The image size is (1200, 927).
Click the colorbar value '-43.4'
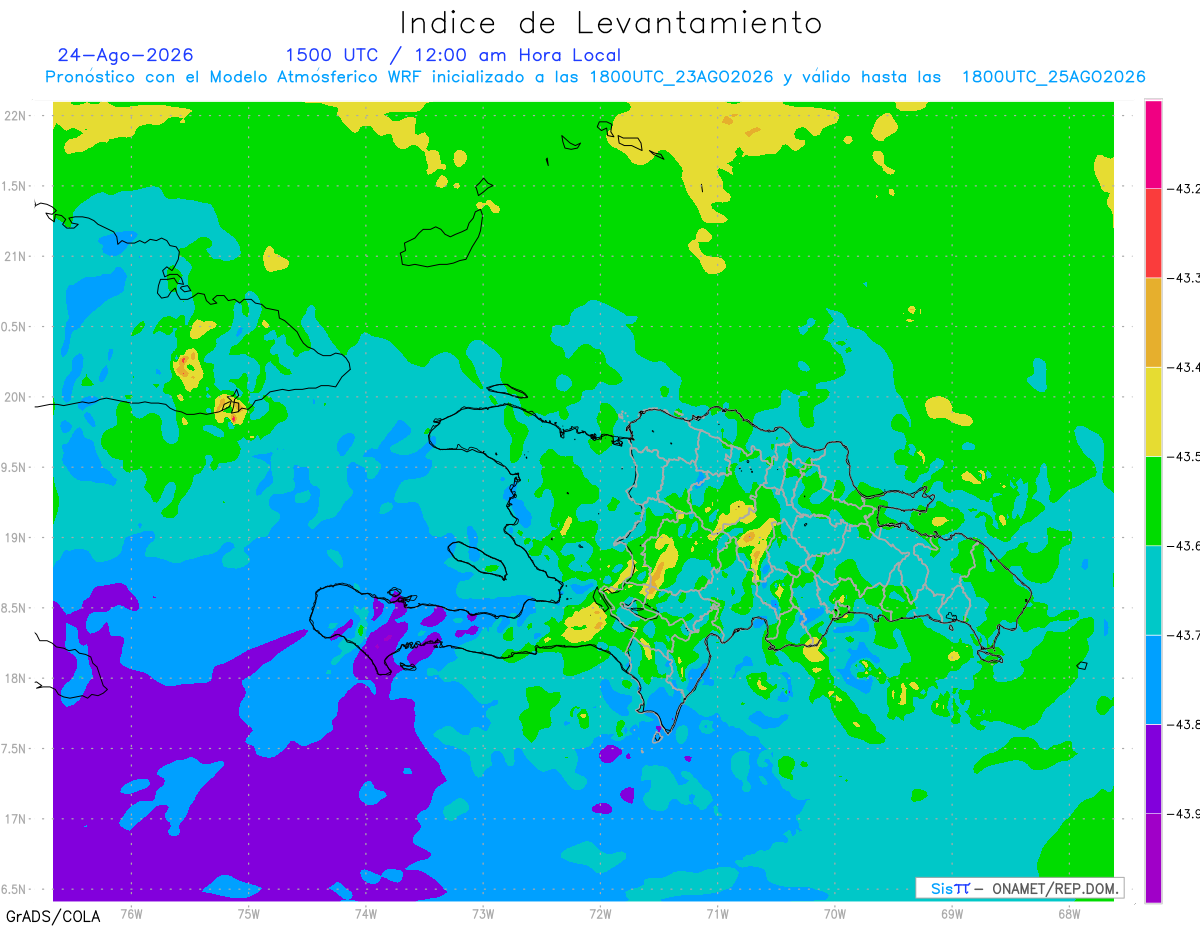tap(1184, 367)
